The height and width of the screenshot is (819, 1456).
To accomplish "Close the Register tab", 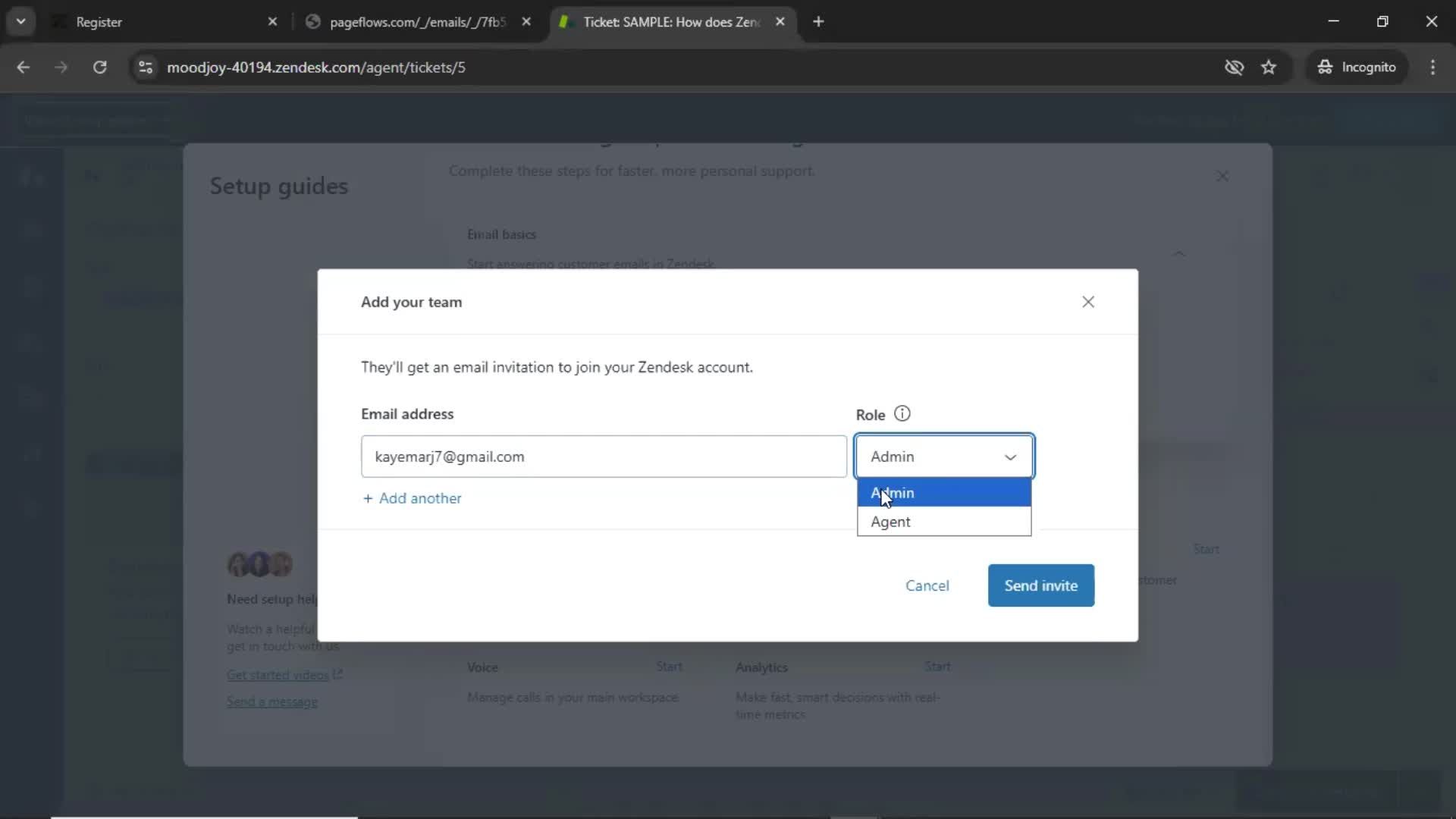I will click(272, 22).
